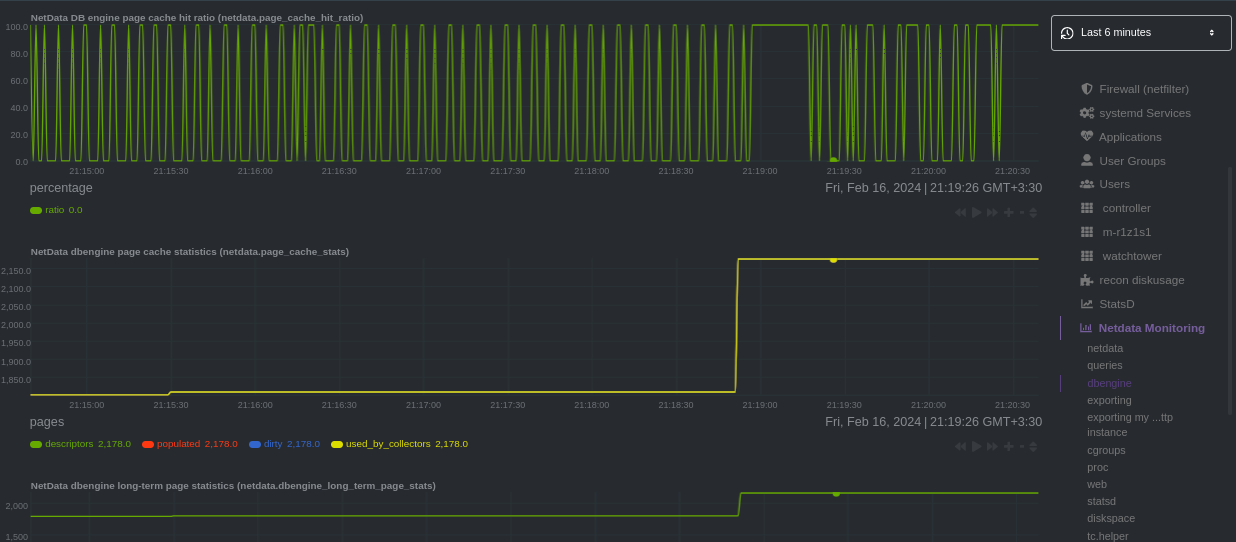The width and height of the screenshot is (1236, 542).
Task: Click the recon diskusage puzzle icon
Action: [1087, 280]
